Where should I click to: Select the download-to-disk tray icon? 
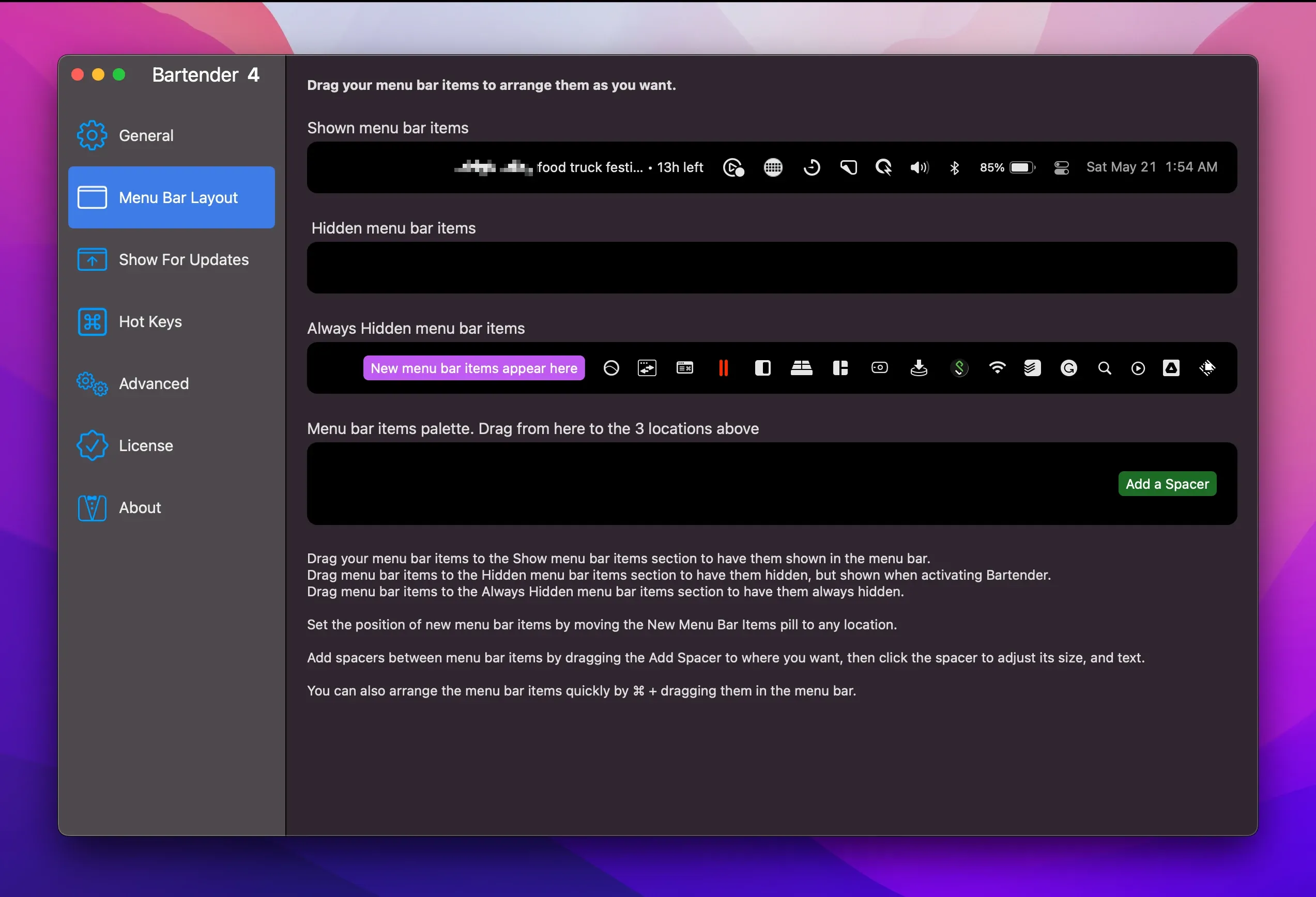point(919,368)
